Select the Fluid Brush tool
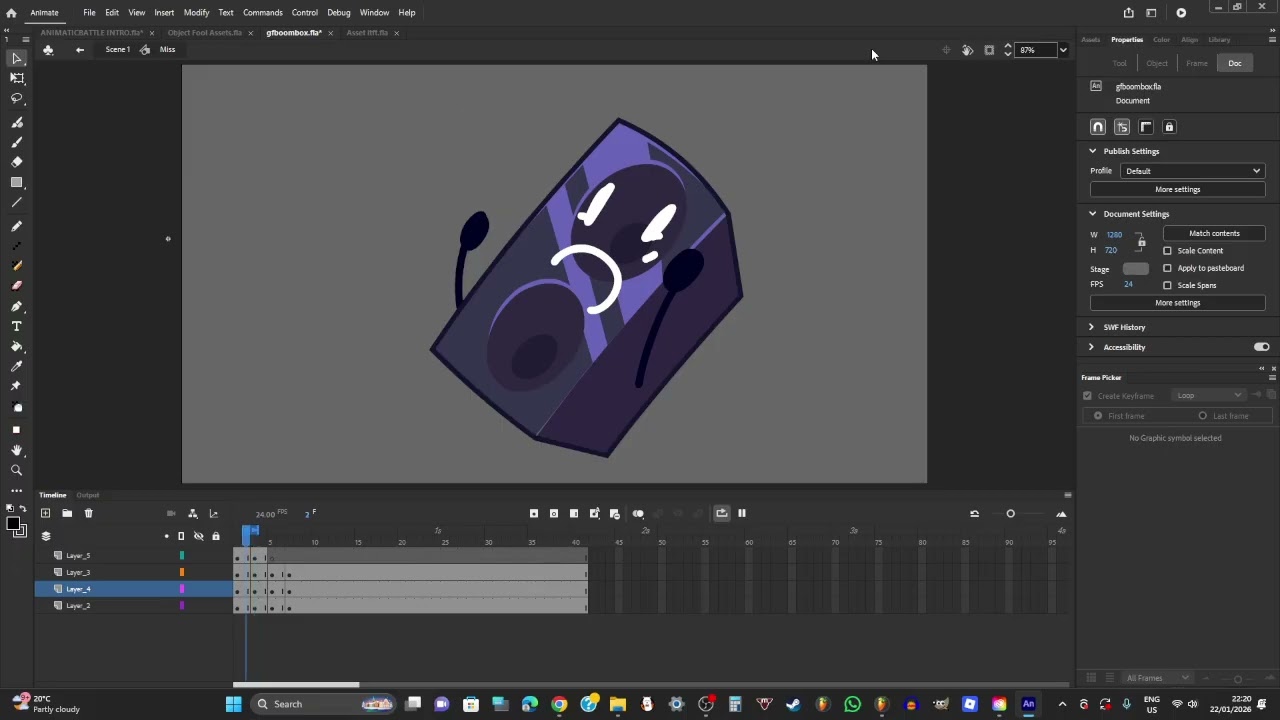Image resolution: width=1280 pixels, height=720 pixels. point(17,122)
